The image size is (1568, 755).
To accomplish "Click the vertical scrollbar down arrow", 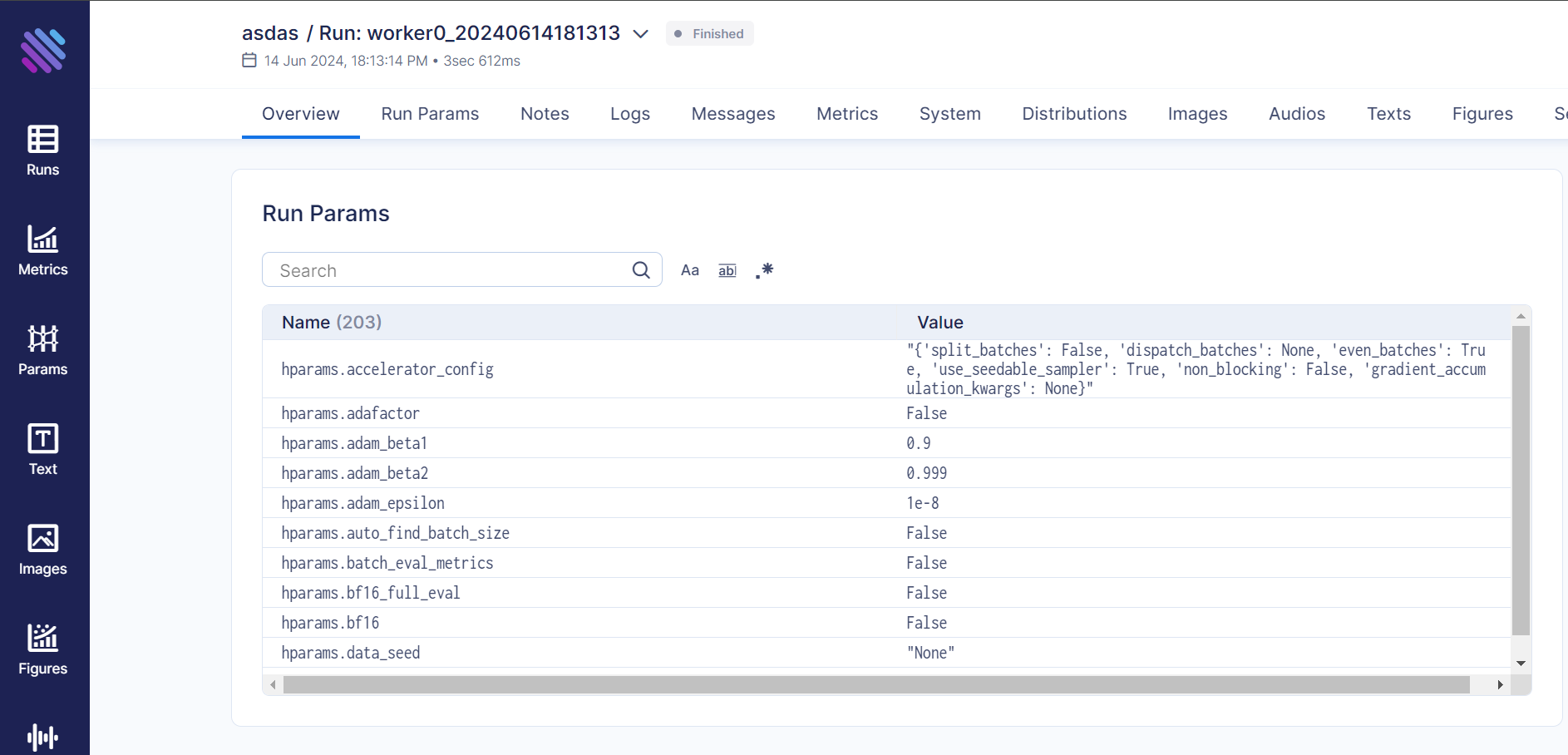I will pos(1521,663).
